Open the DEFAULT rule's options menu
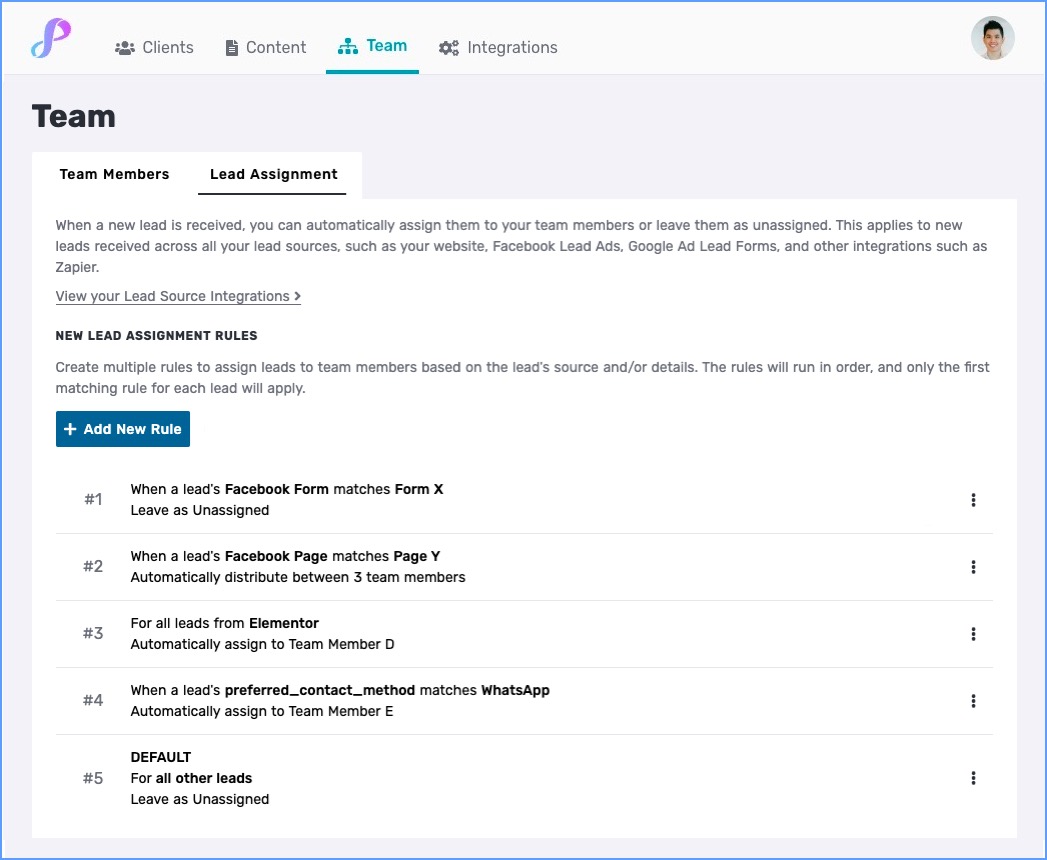1047x860 pixels. [973, 778]
